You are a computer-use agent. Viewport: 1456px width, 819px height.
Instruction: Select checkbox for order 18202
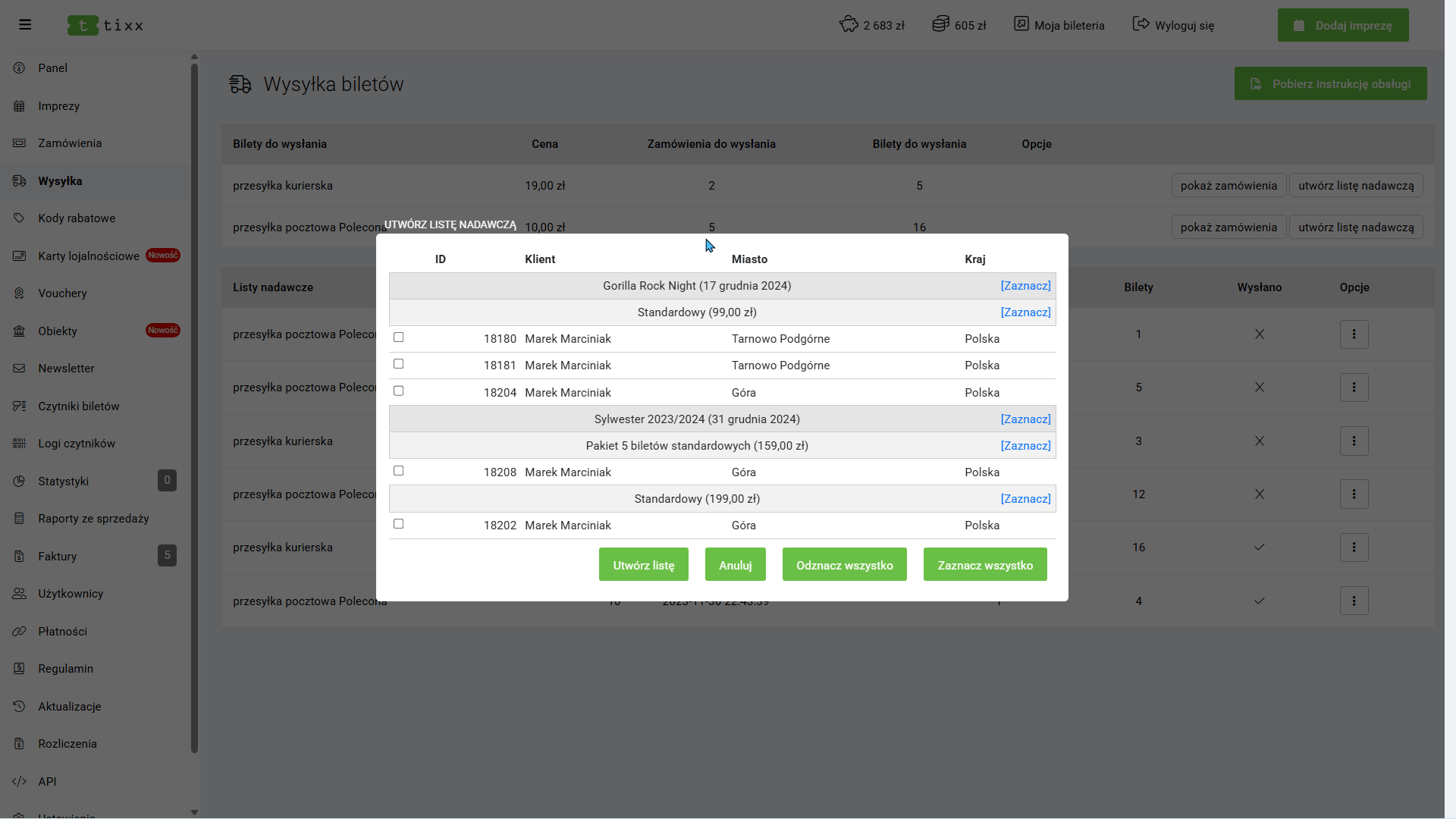coord(398,524)
